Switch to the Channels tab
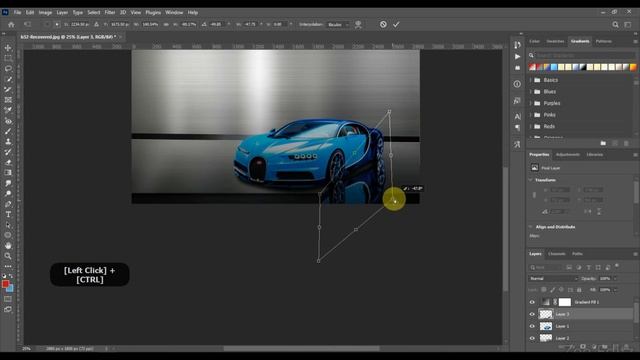Screen dimensions: 640x360 (x=557, y=254)
